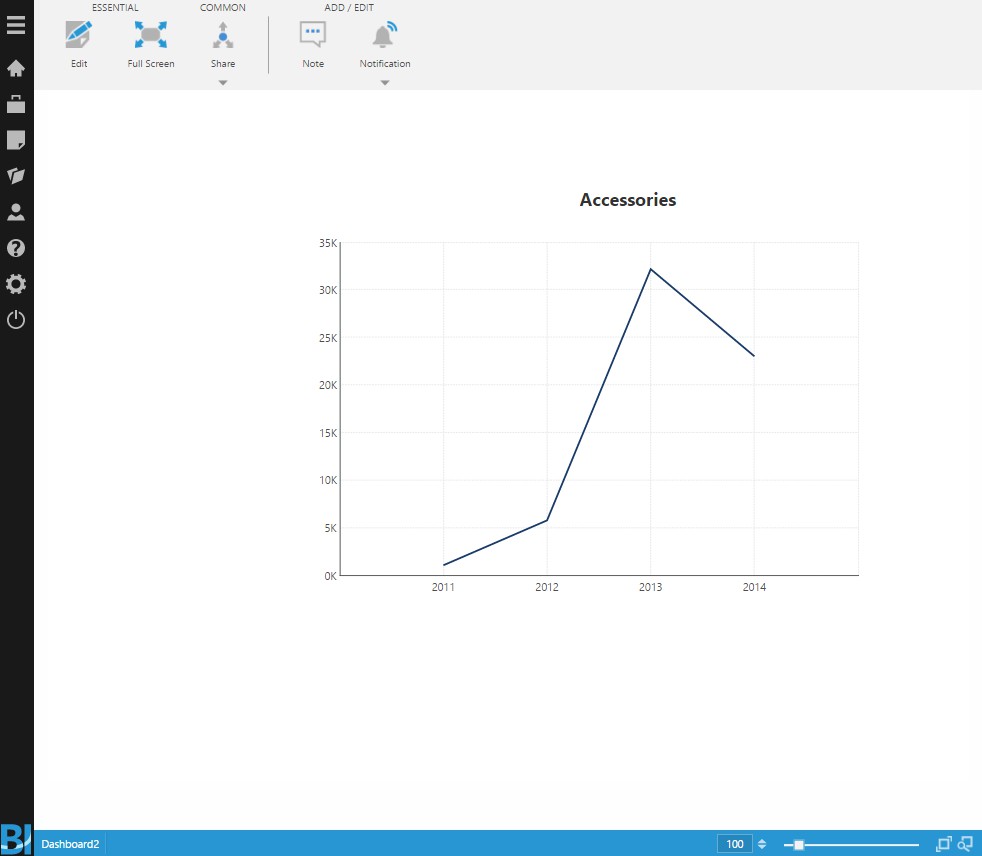Add a Note from toolbar

[313, 44]
